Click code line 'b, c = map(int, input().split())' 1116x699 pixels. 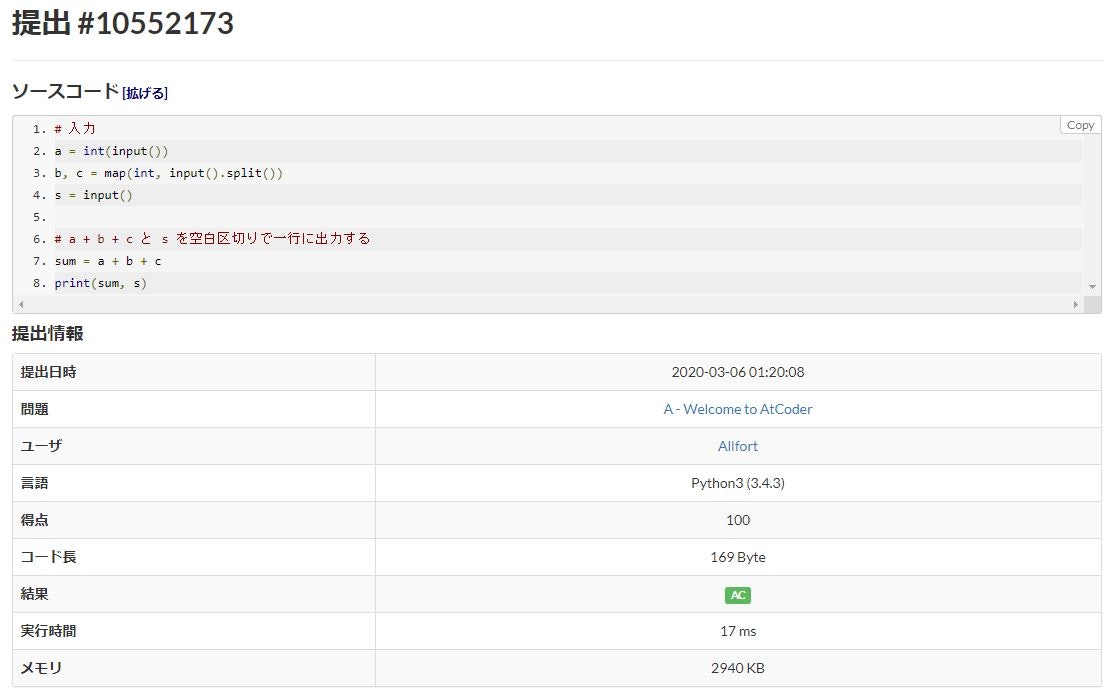point(169,173)
